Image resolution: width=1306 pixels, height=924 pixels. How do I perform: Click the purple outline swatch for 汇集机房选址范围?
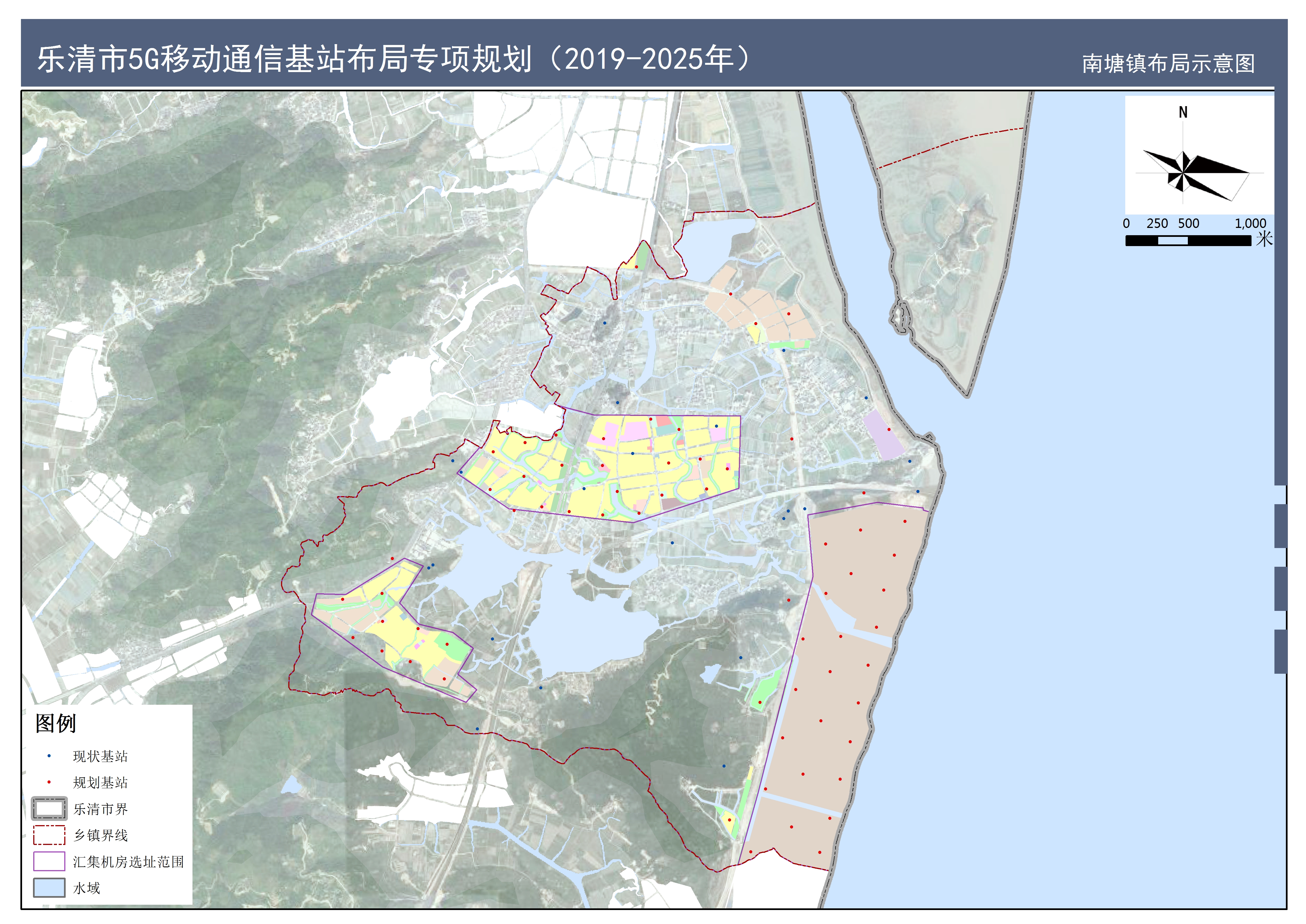click(49, 861)
